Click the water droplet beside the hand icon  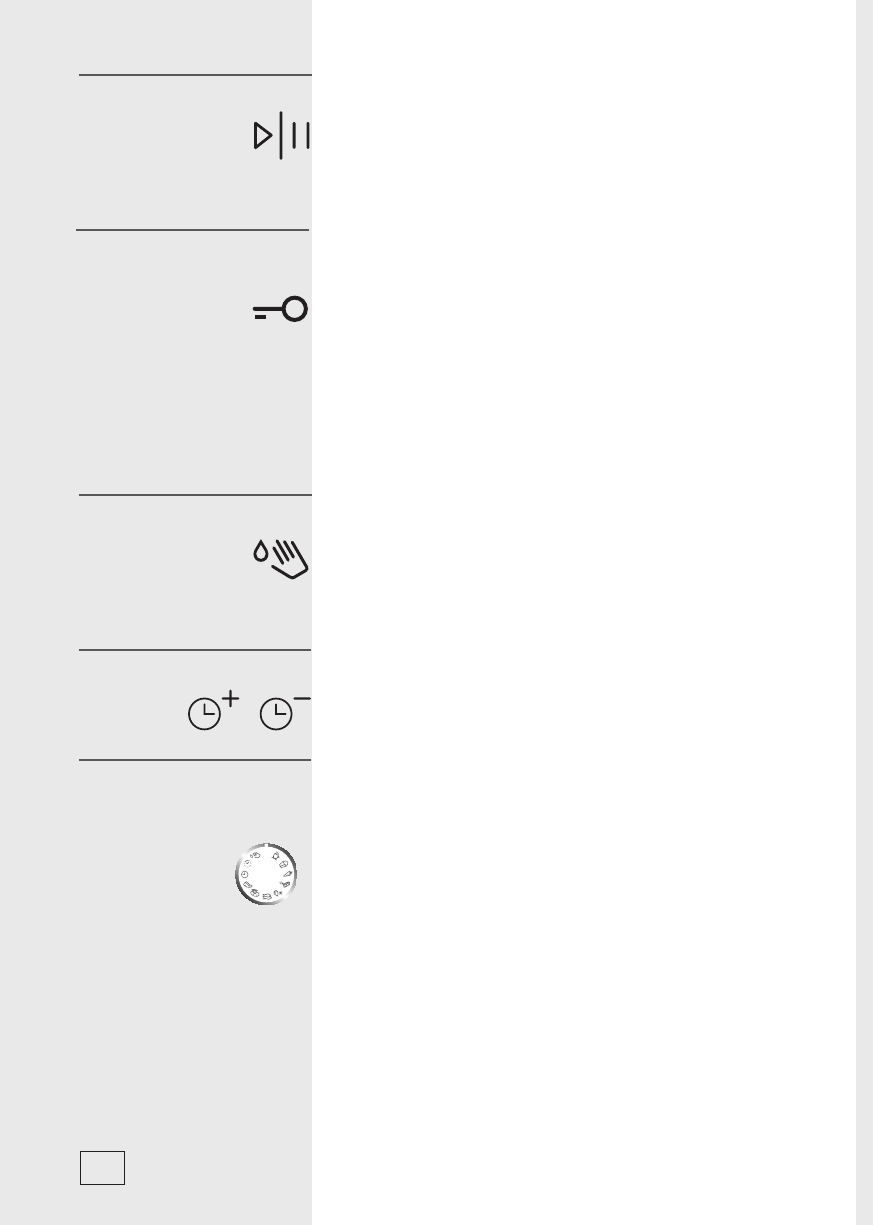tap(259, 549)
